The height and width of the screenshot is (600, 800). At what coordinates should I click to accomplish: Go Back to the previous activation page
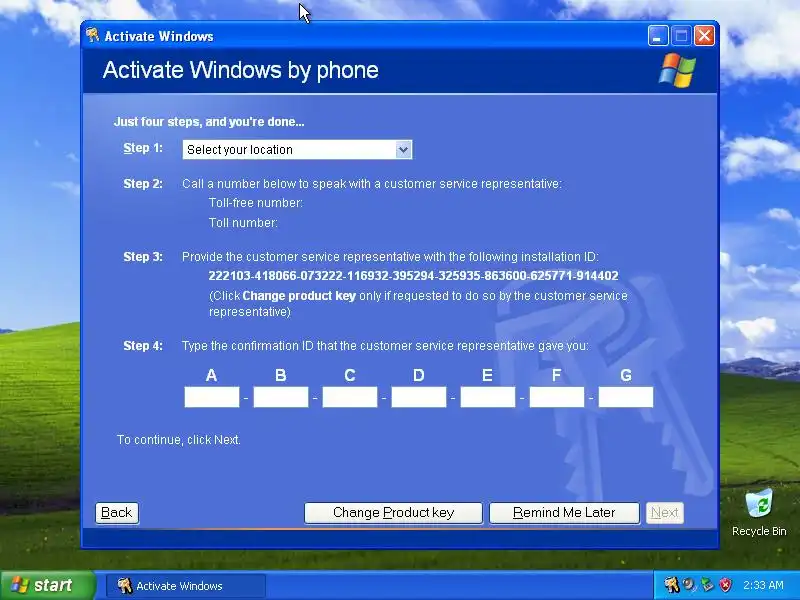pyautogui.click(x=117, y=513)
